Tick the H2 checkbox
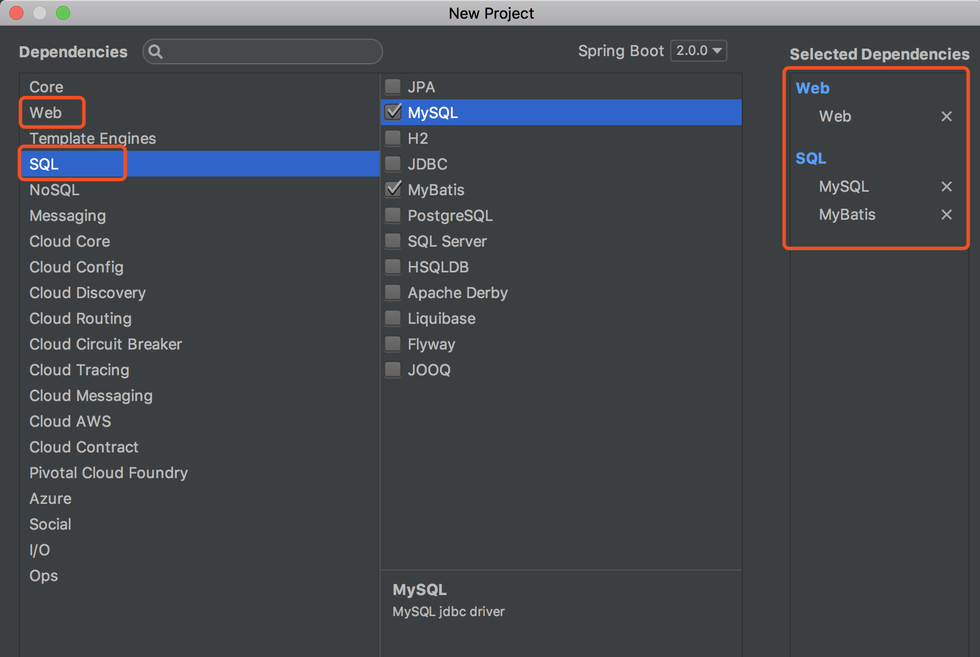Image resolution: width=980 pixels, height=657 pixels. 392,138
